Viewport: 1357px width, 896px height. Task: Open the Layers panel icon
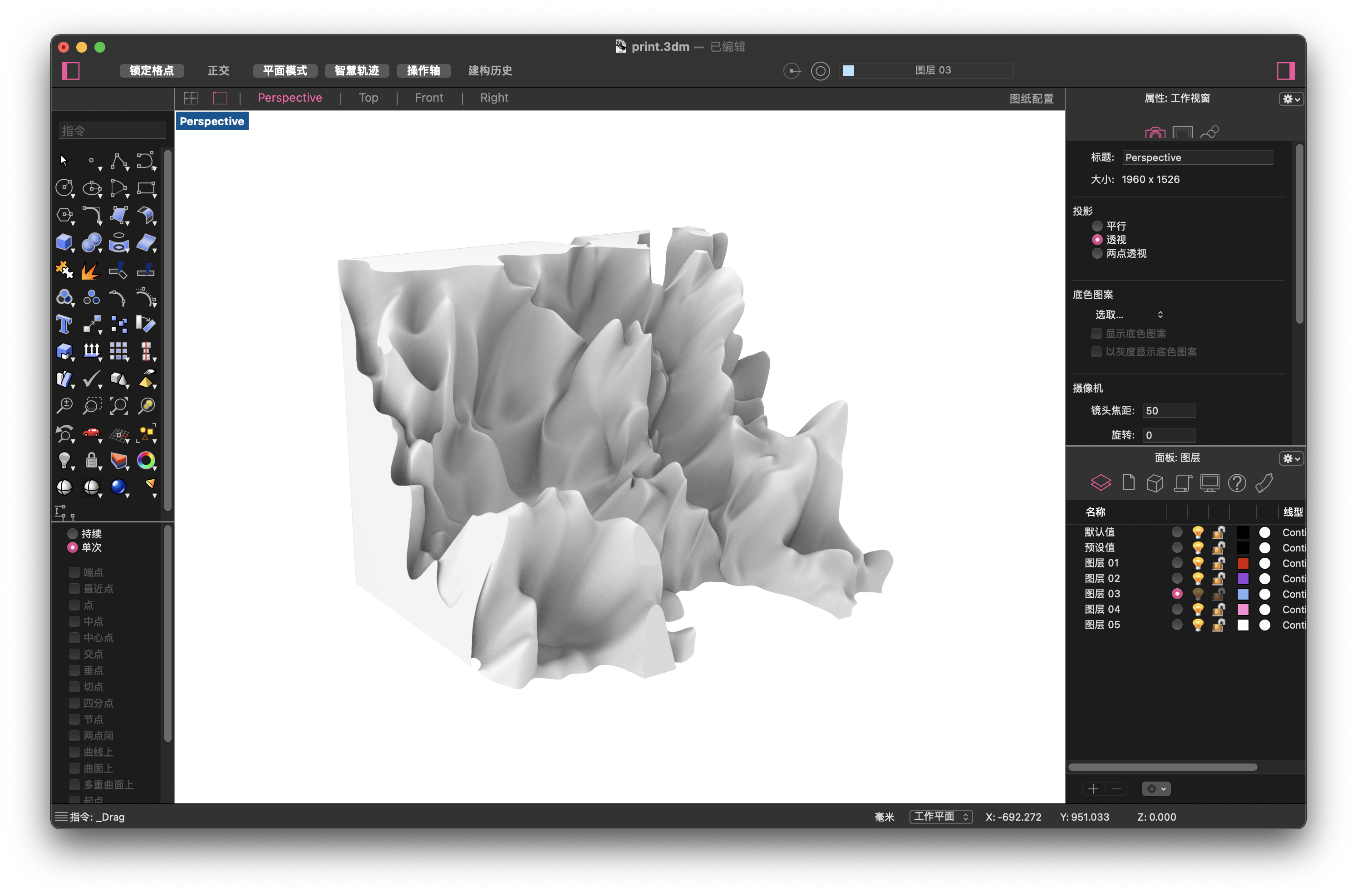pyautogui.click(x=1101, y=483)
